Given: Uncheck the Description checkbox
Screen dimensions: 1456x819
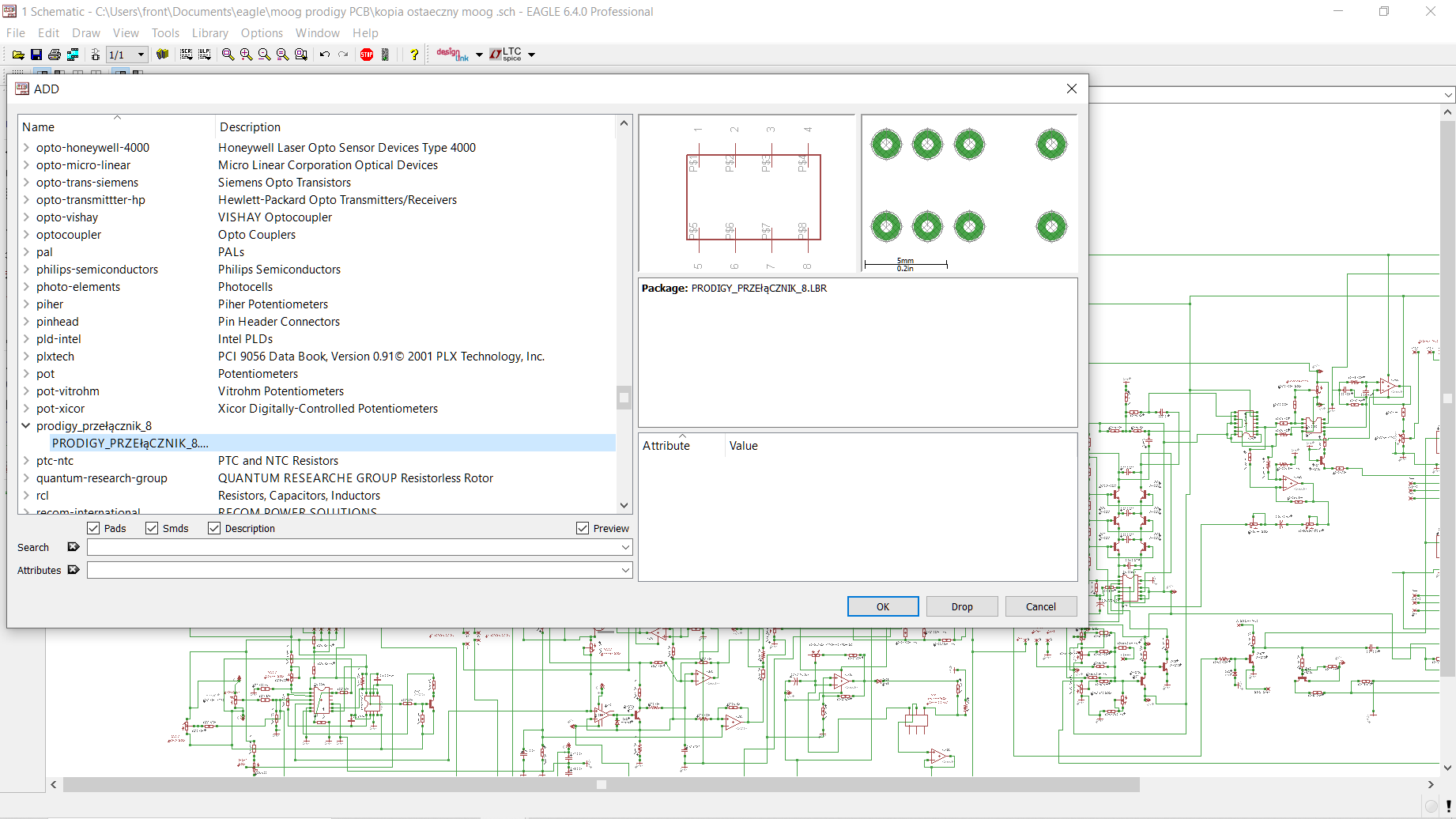Looking at the screenshot, I should tap(214, 528).
